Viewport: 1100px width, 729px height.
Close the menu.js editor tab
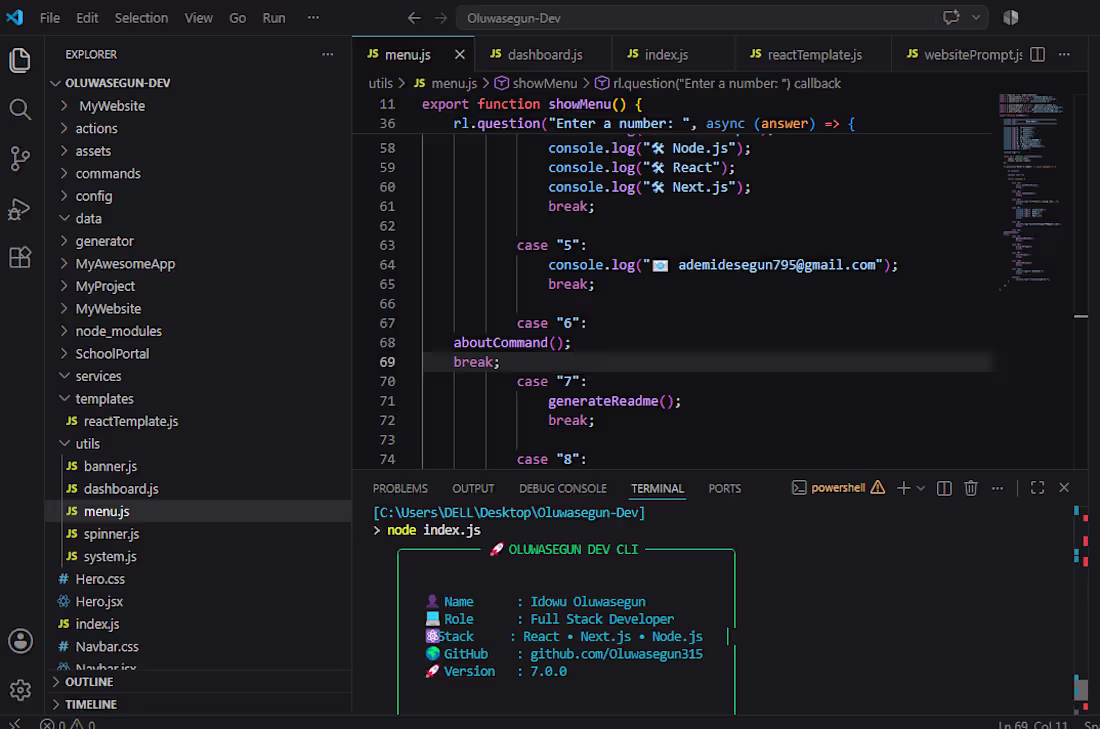(x=460, y=54)
